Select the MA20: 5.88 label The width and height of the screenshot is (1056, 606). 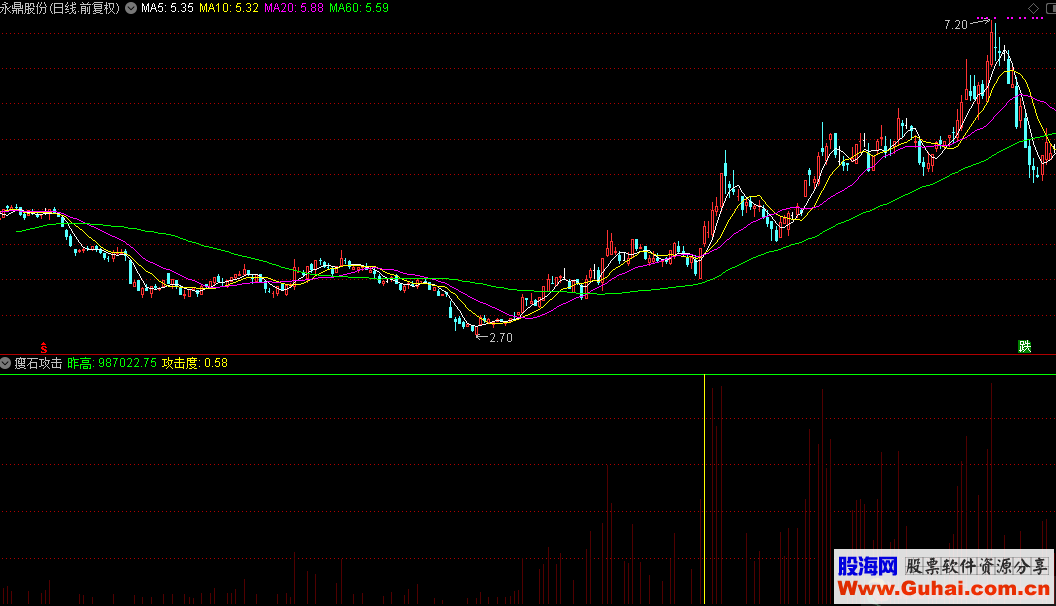pos(294,8)
